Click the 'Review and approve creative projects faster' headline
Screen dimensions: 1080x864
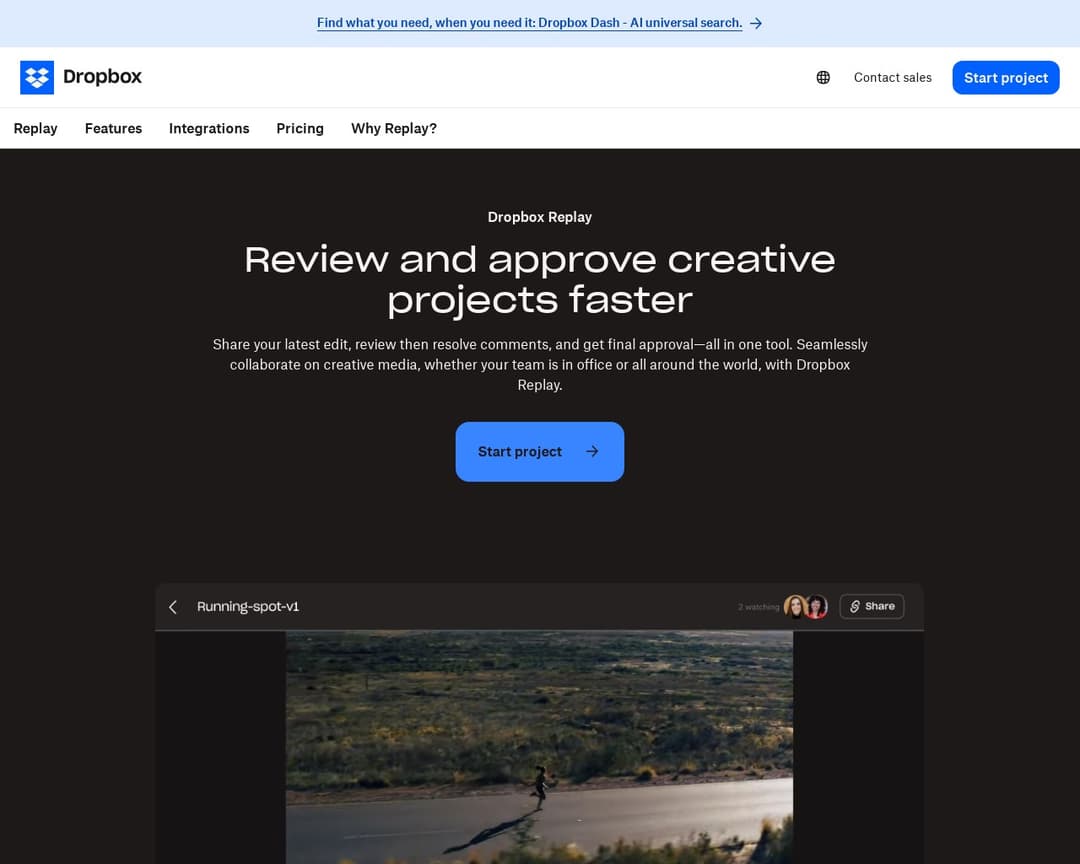[540, 280]
